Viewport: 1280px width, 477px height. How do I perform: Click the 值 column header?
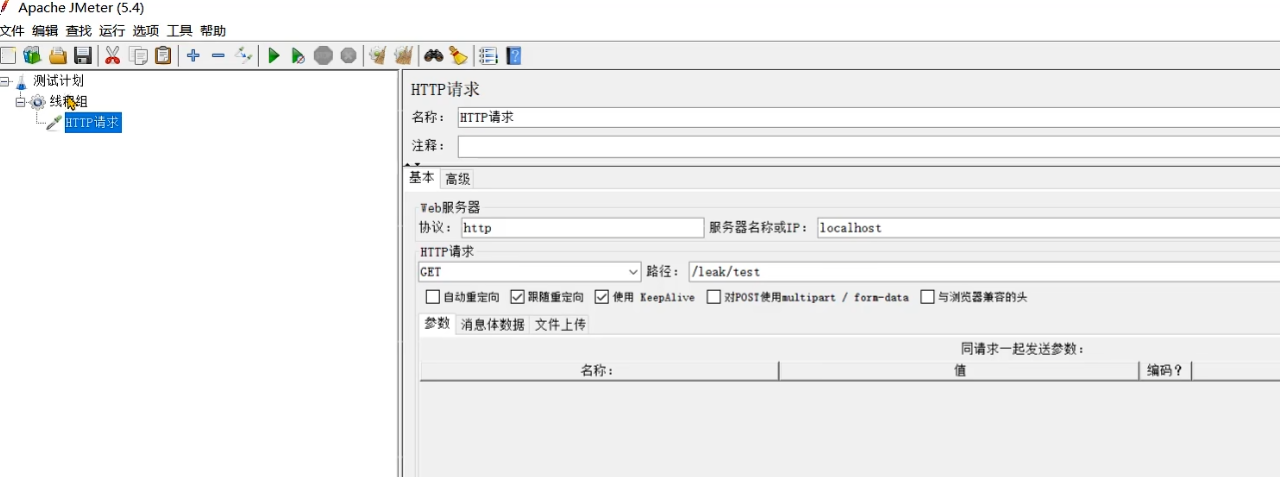pos(959,371)
